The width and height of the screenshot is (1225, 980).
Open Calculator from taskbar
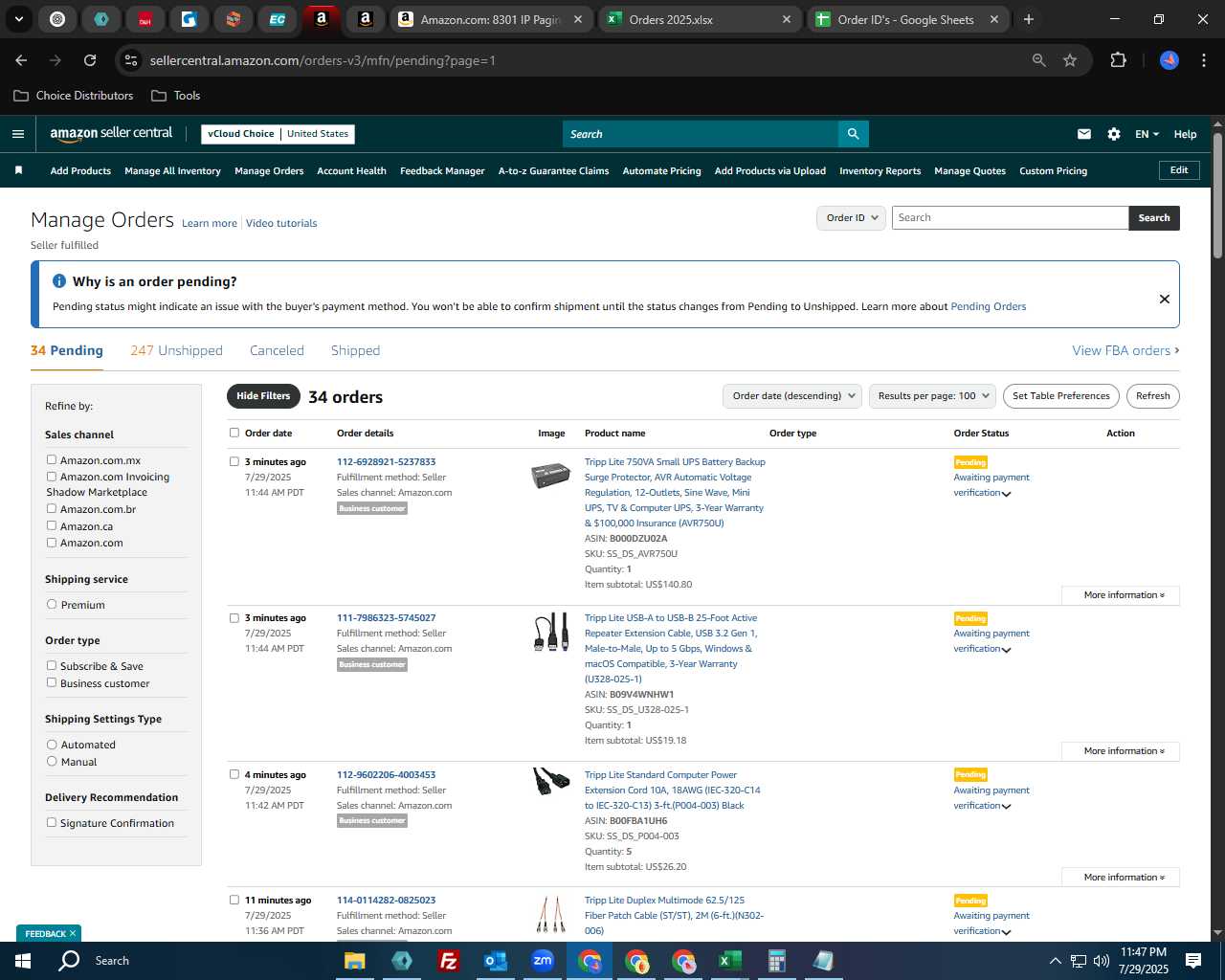776,961
